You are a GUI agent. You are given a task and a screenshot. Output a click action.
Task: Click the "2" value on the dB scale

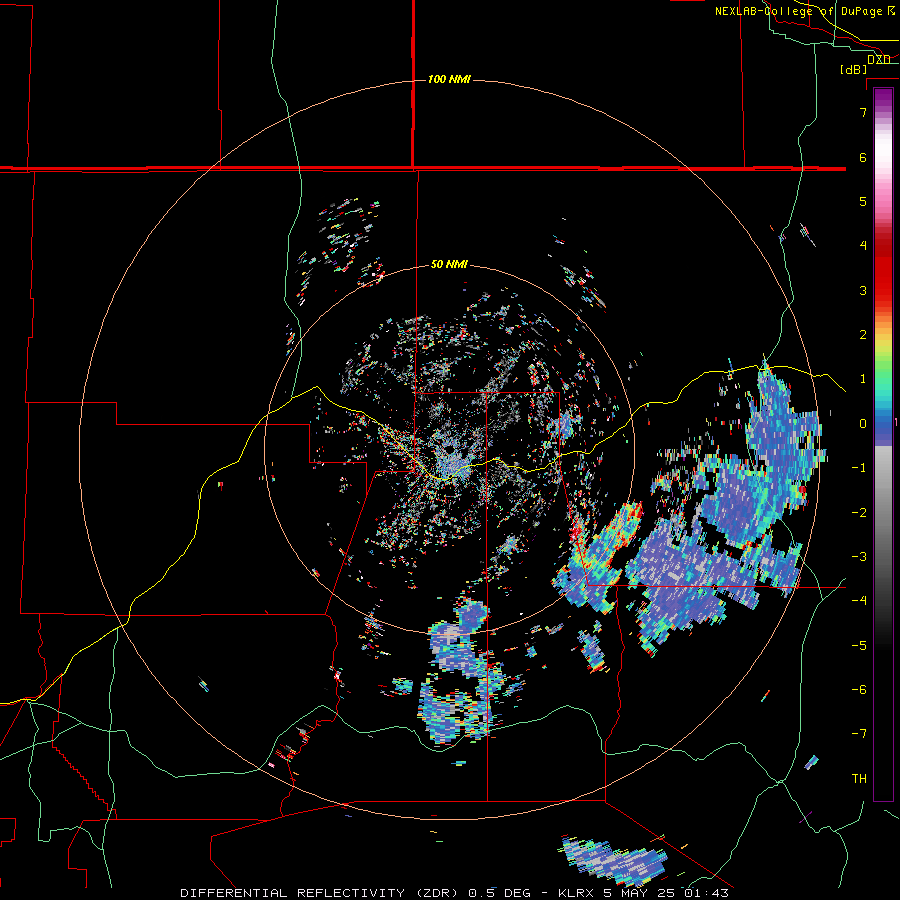tap(863, 335)
